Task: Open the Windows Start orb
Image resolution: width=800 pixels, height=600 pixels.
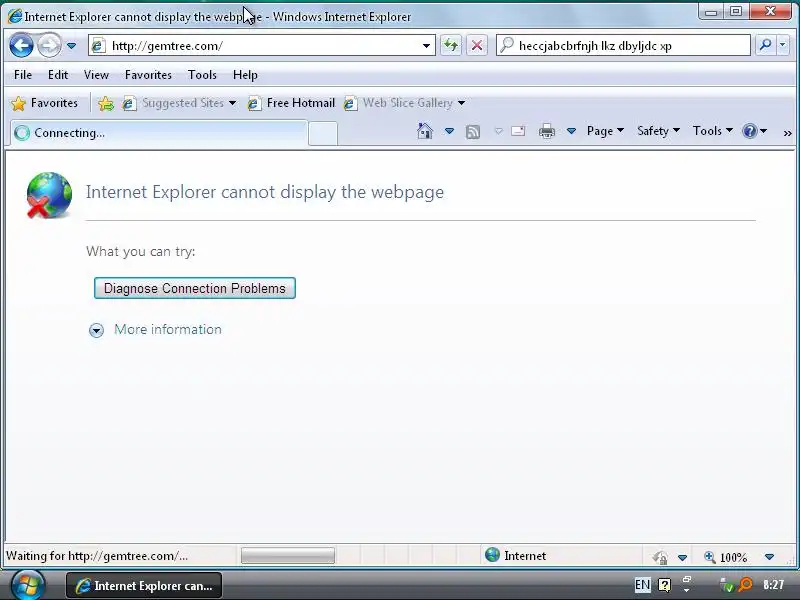Action: pos(28,585)
